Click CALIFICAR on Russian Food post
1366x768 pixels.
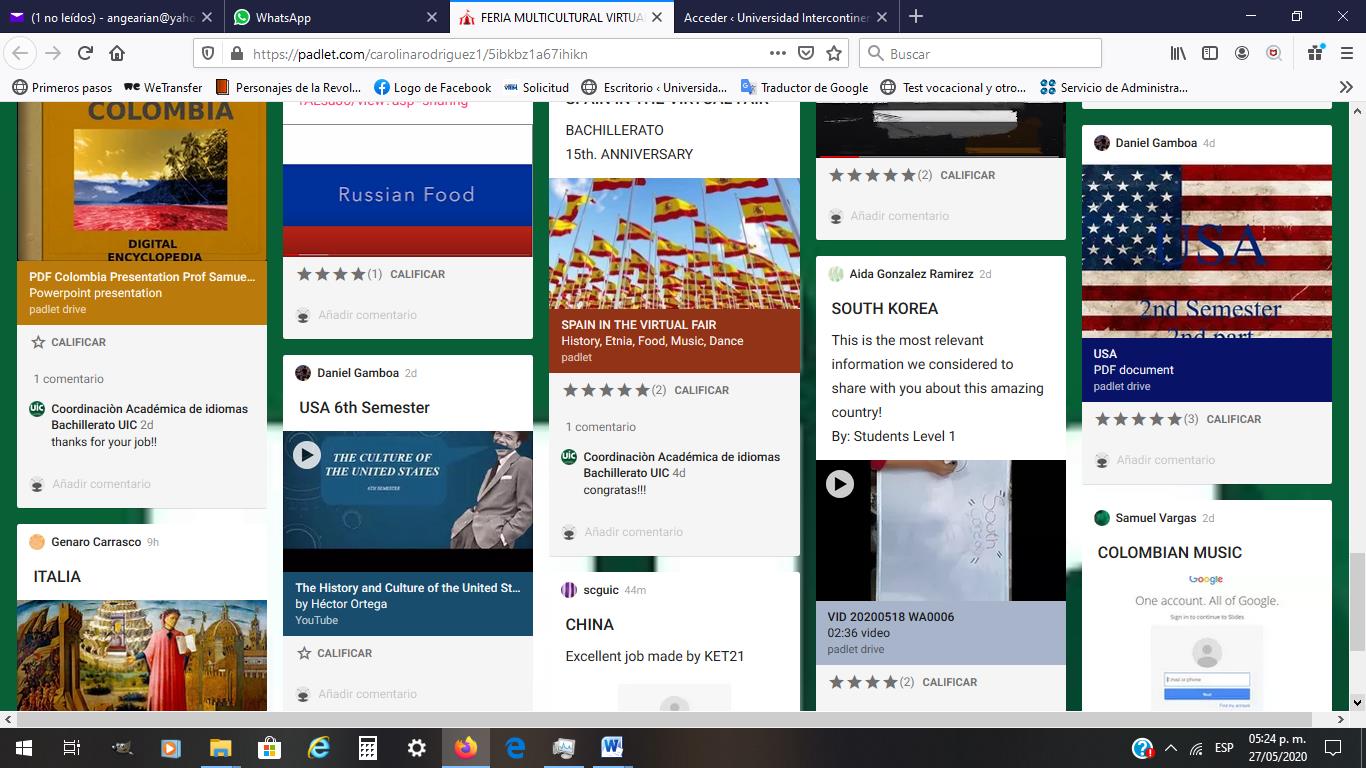[x=417, y=274]
